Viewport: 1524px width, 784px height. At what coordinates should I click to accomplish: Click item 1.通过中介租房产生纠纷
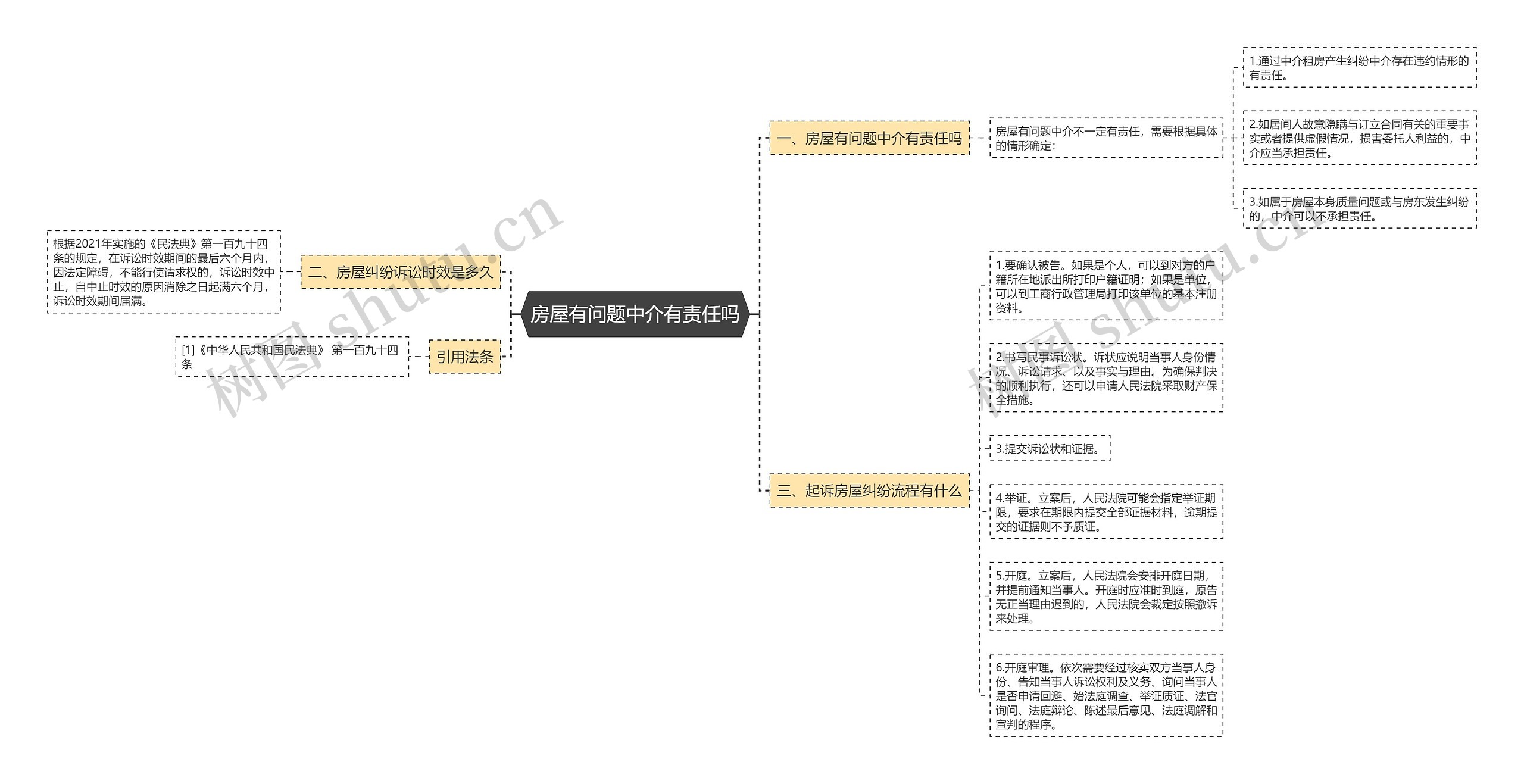point(1360,68)
